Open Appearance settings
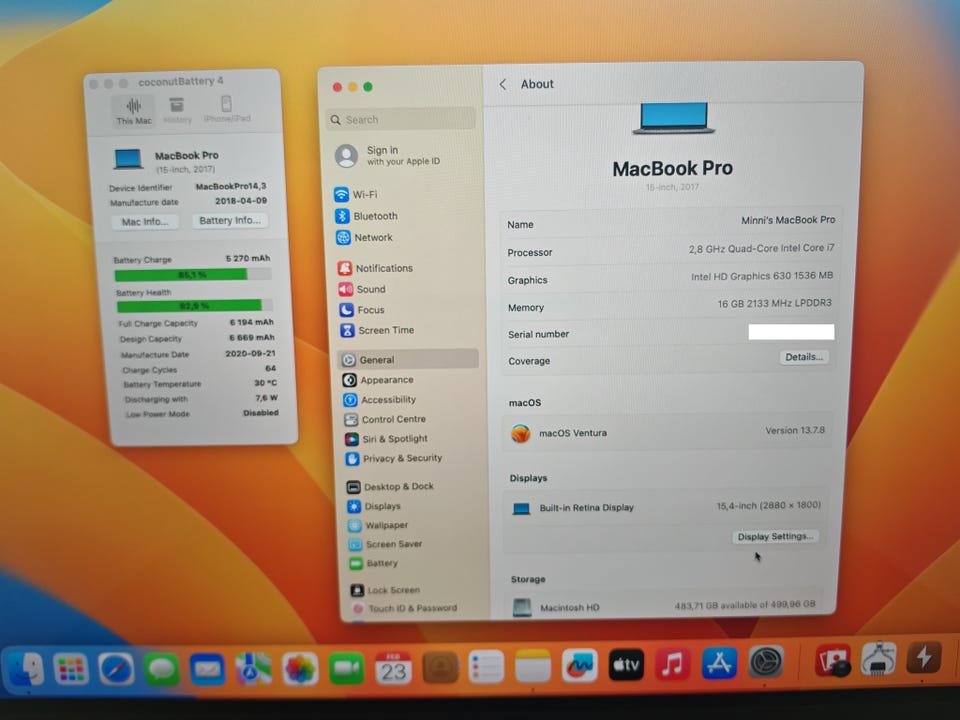 coord(378,380)
